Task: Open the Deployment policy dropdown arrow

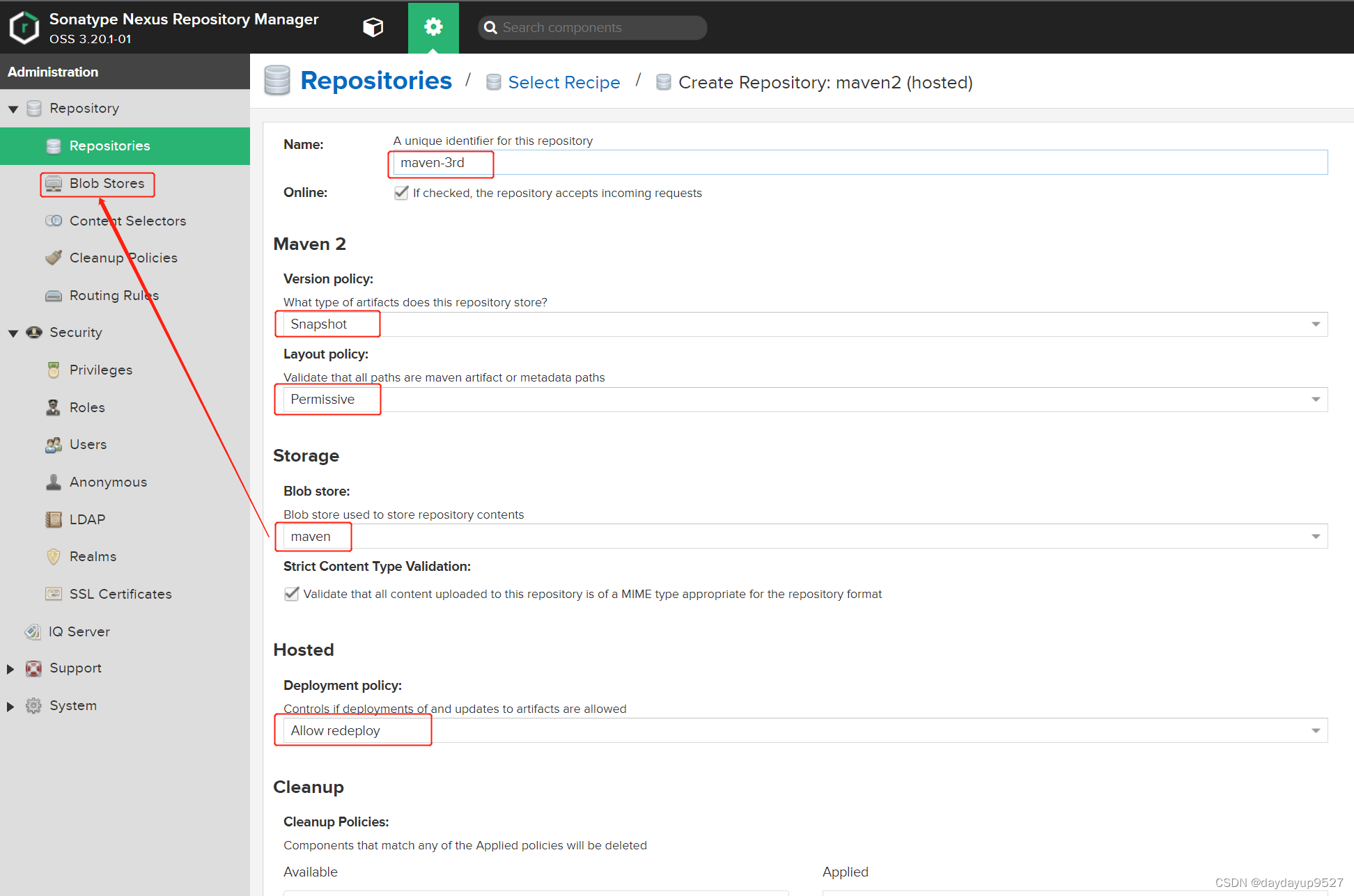Action: [x=1315, y=731]
